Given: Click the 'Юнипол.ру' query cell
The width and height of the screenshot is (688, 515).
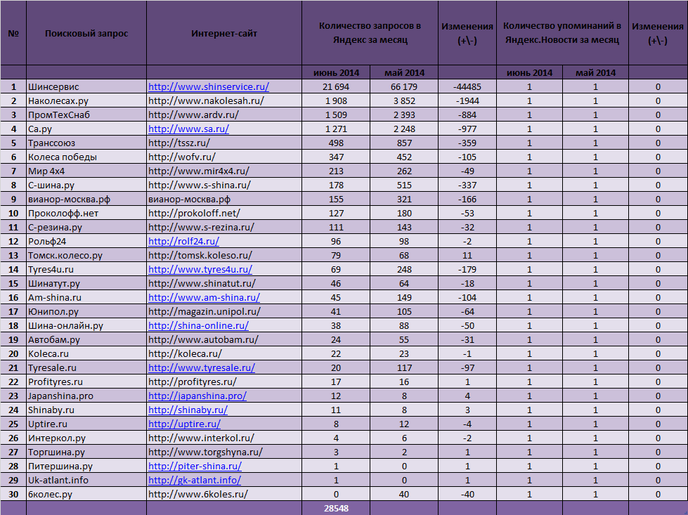Looking at the screenshot, I should [x=86, y=311].
